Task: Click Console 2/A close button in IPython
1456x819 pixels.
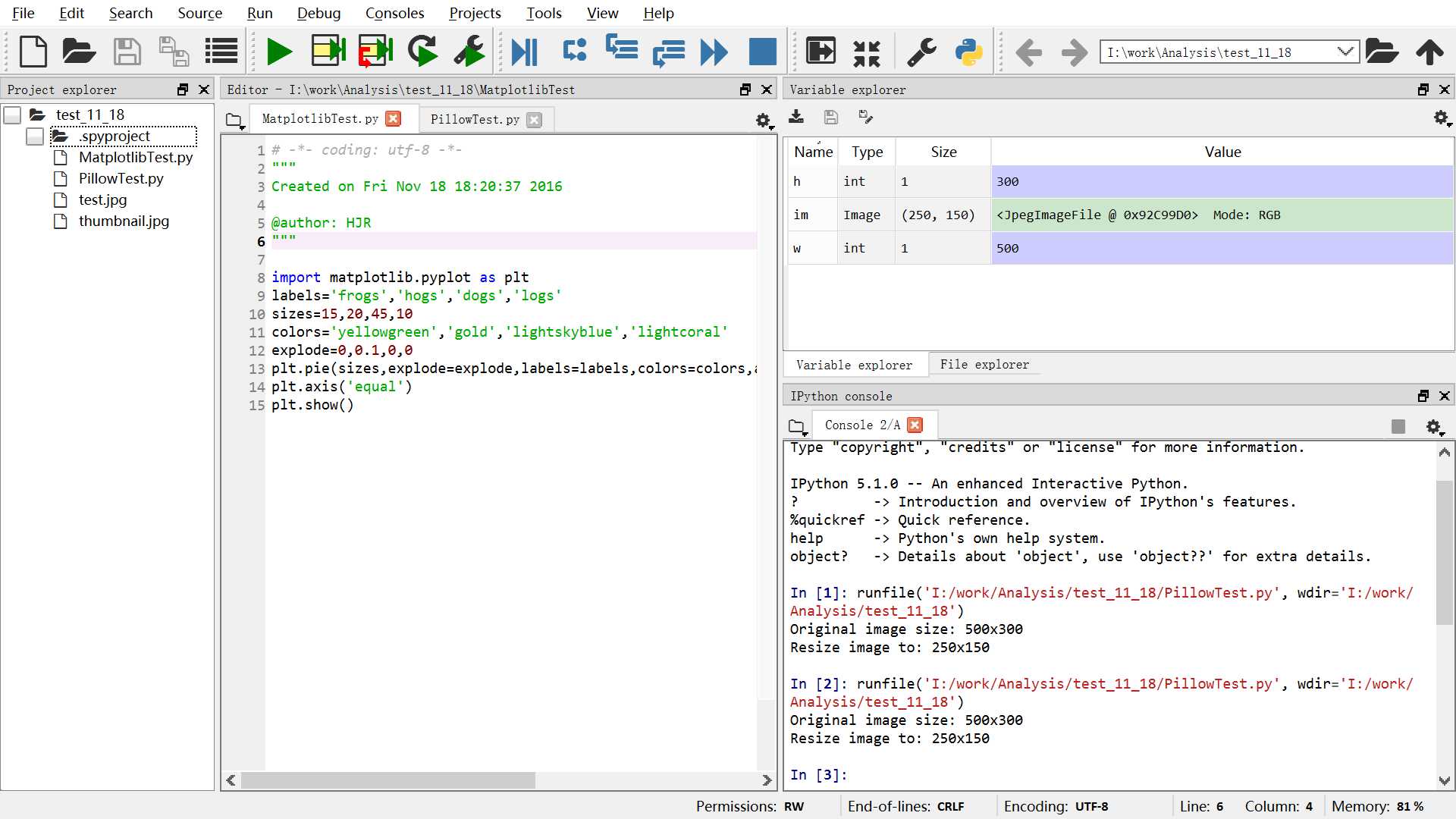Action: click(915, 425)
